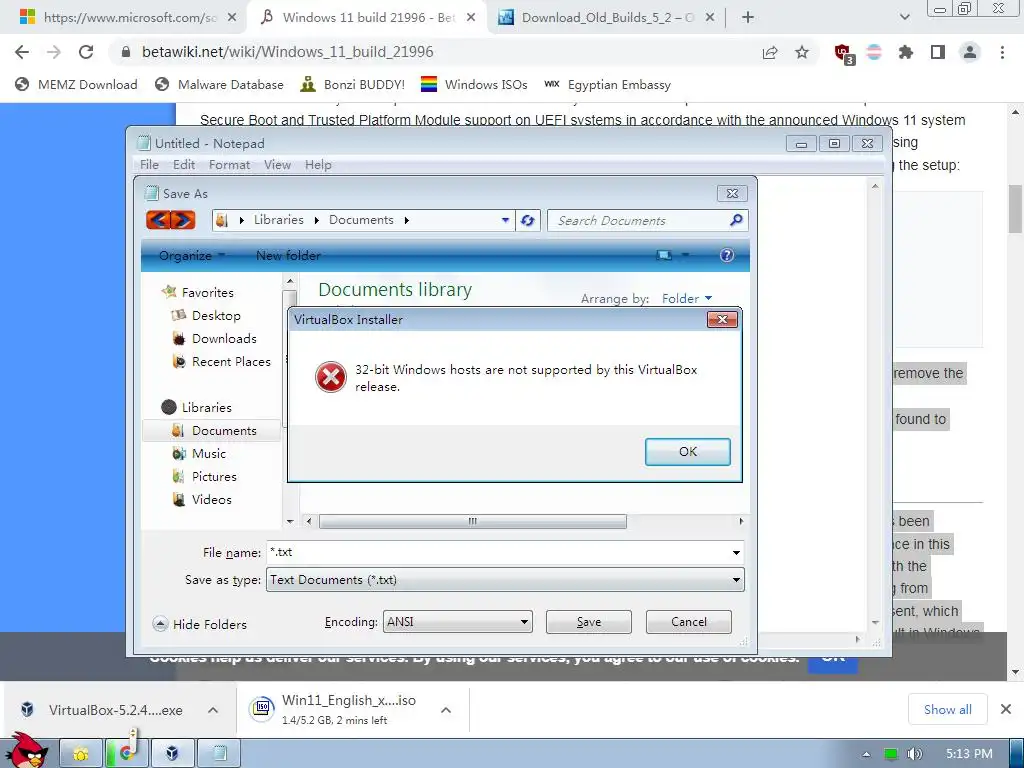Open the VirtualBox-5.2.4 exe download
Screen dimensions: 1024x768
pos(103,711)
